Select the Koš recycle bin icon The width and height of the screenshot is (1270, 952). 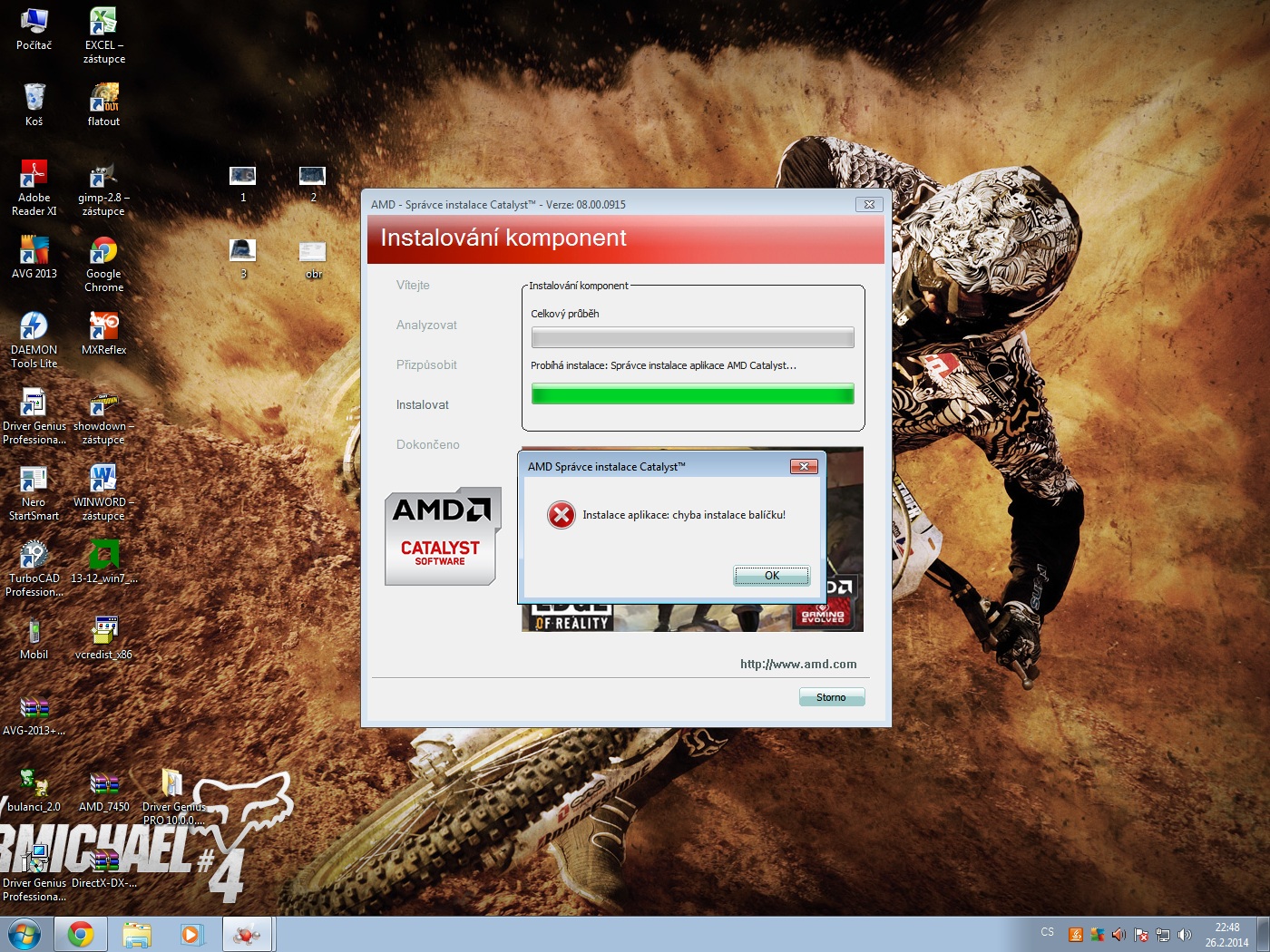[34, 105]
